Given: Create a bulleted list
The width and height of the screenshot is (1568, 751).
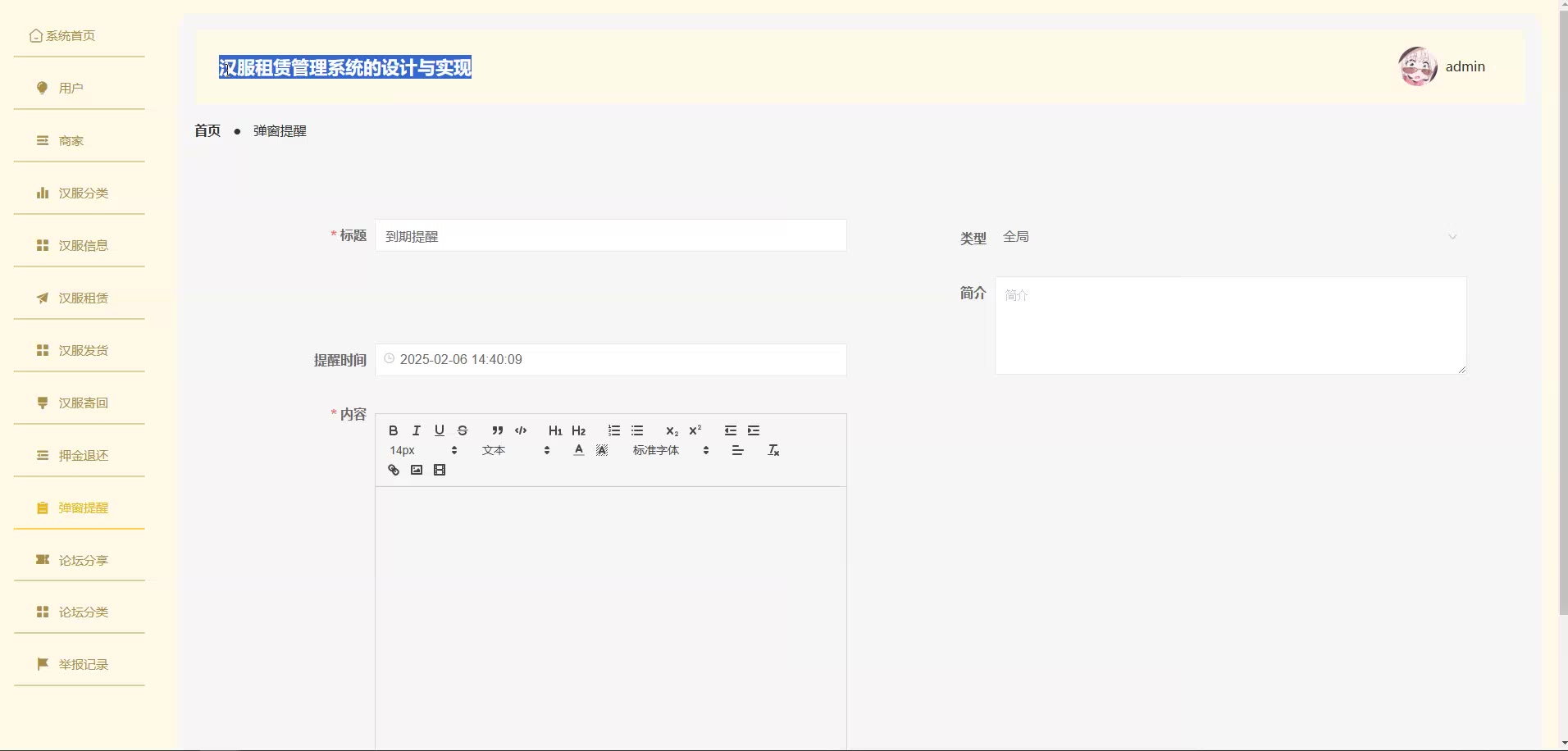Looking at the screenshot, I should click(637, 430).
